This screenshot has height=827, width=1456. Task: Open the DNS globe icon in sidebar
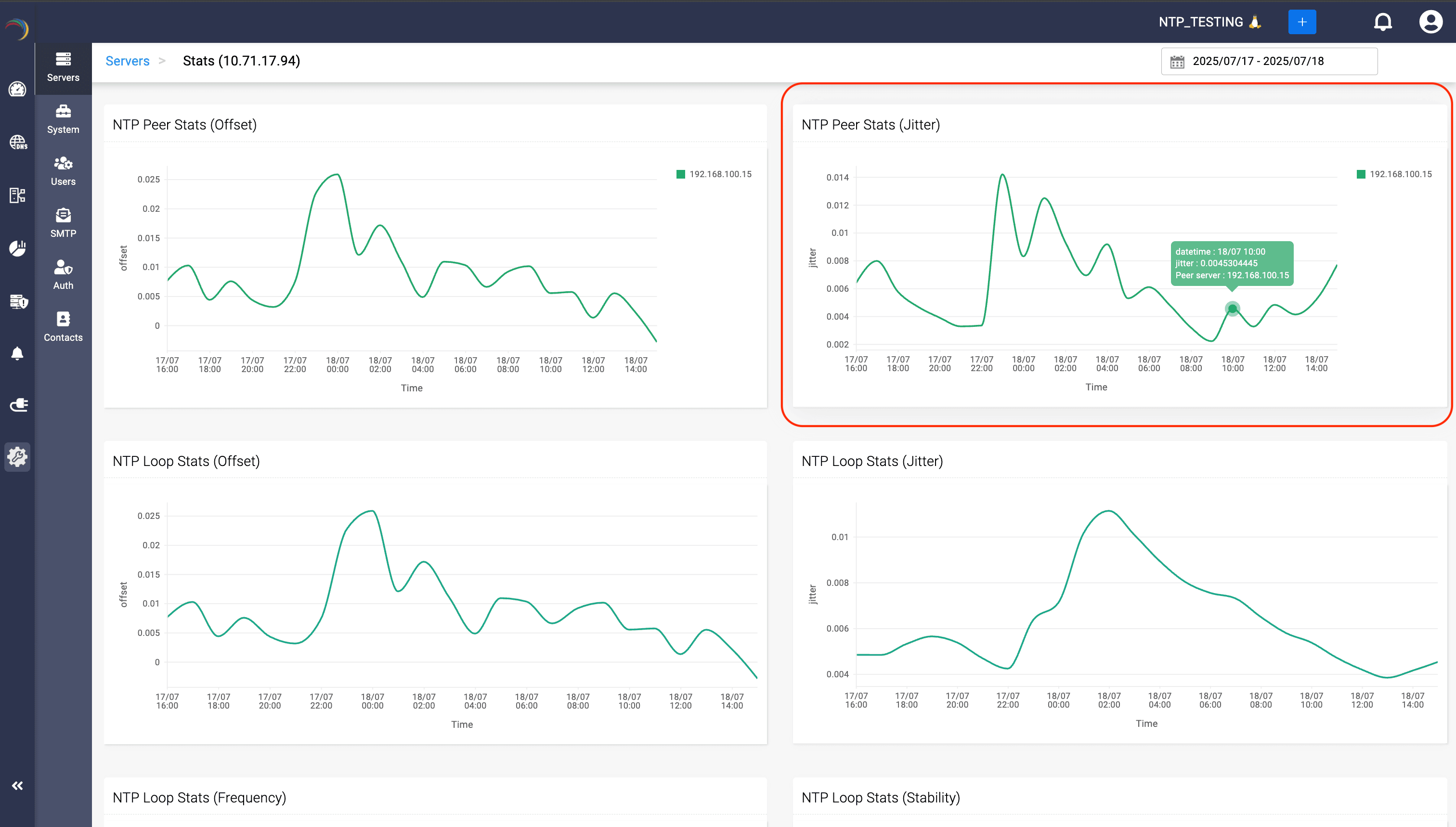pyautogui.click(x=17, y=142)
